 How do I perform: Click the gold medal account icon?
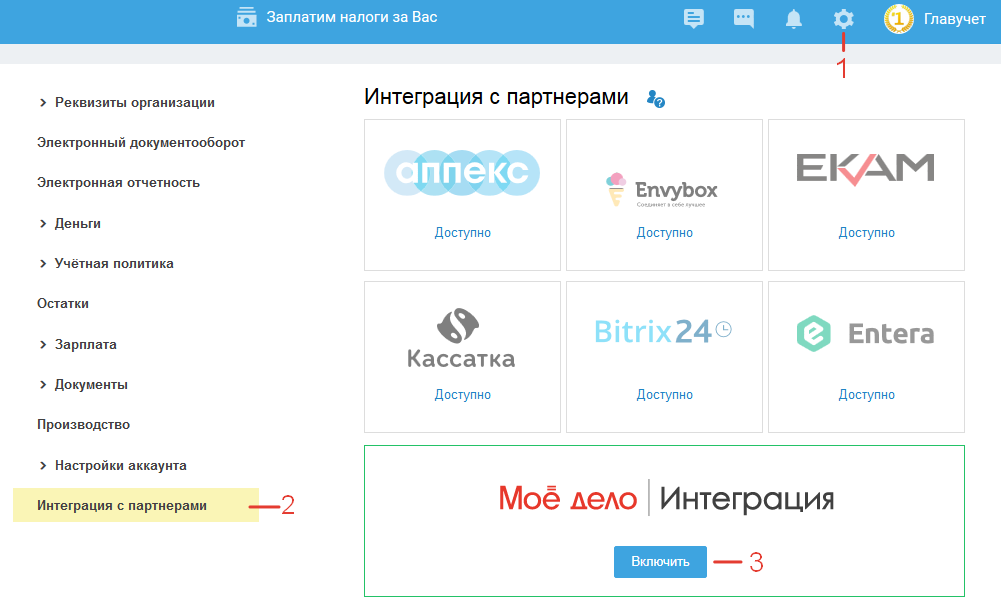[898, 19]
